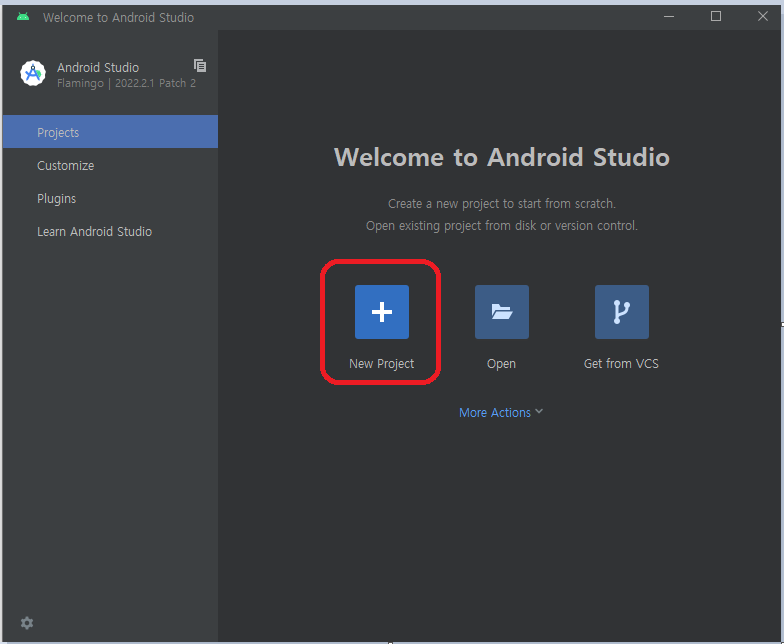
Task: Click the New Project plus icon
Action: (382, 312)
